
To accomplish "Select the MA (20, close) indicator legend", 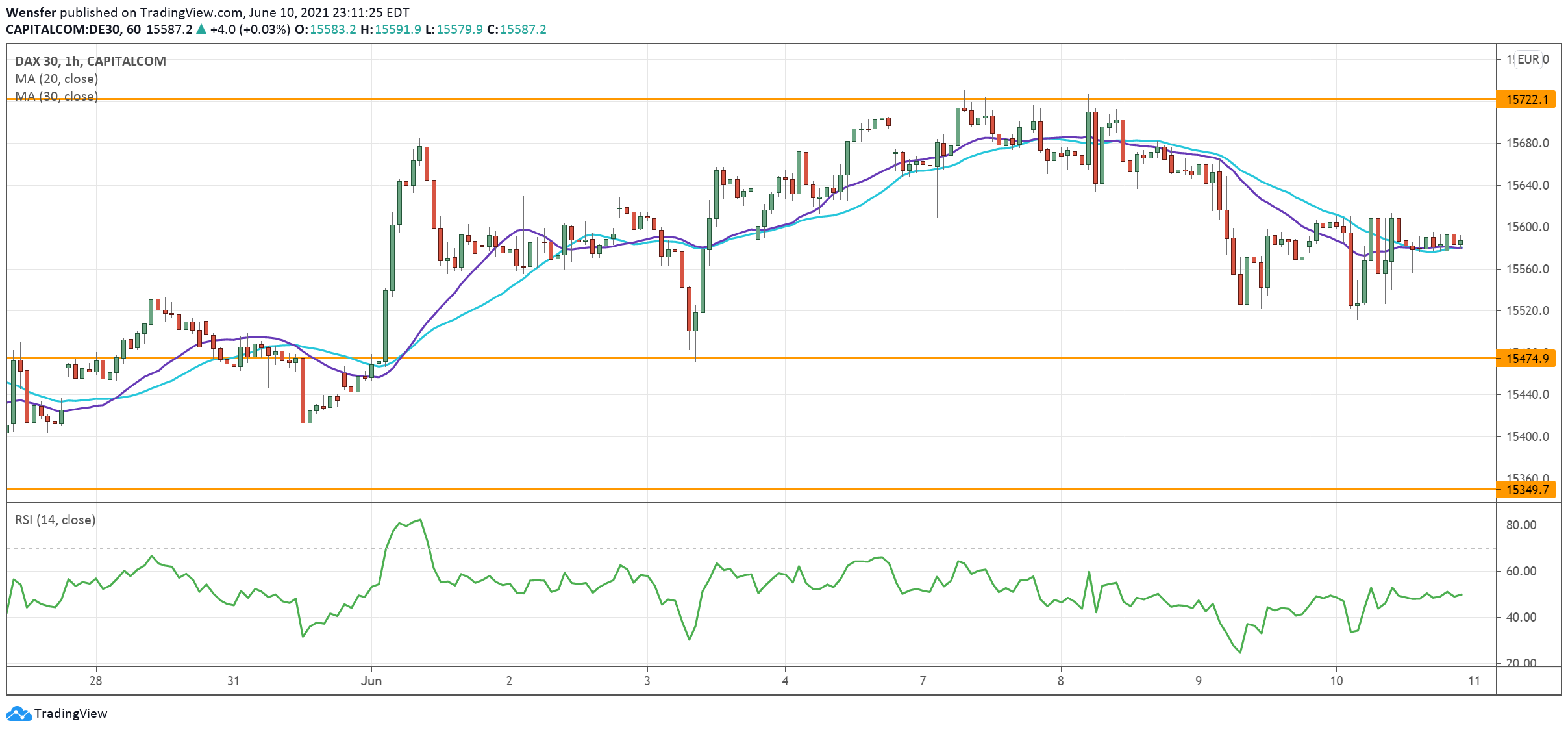I will click(x=56, y=79).
